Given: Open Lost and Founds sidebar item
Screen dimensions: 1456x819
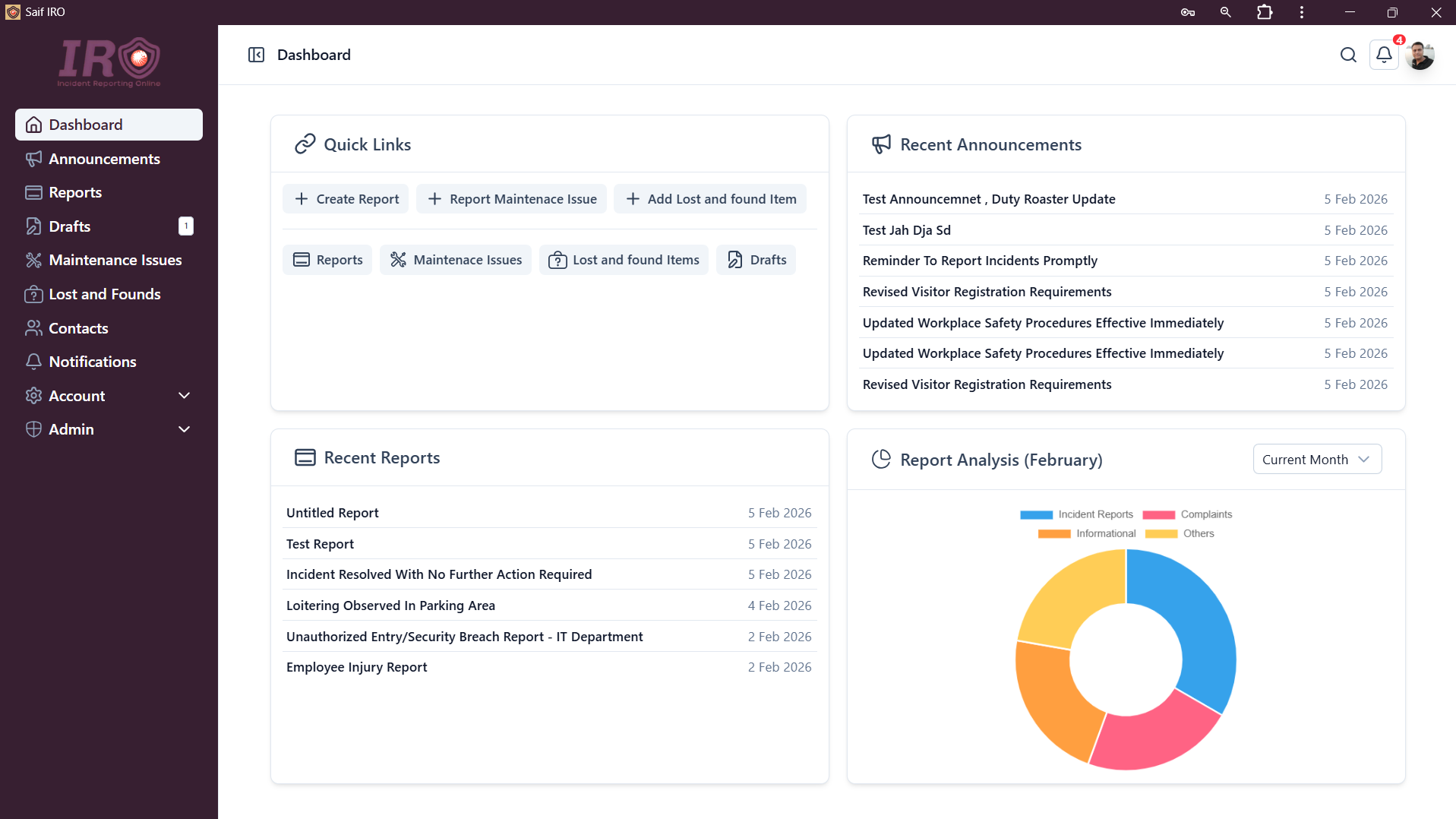Looking at the screenshot, I should click(104, 294).
